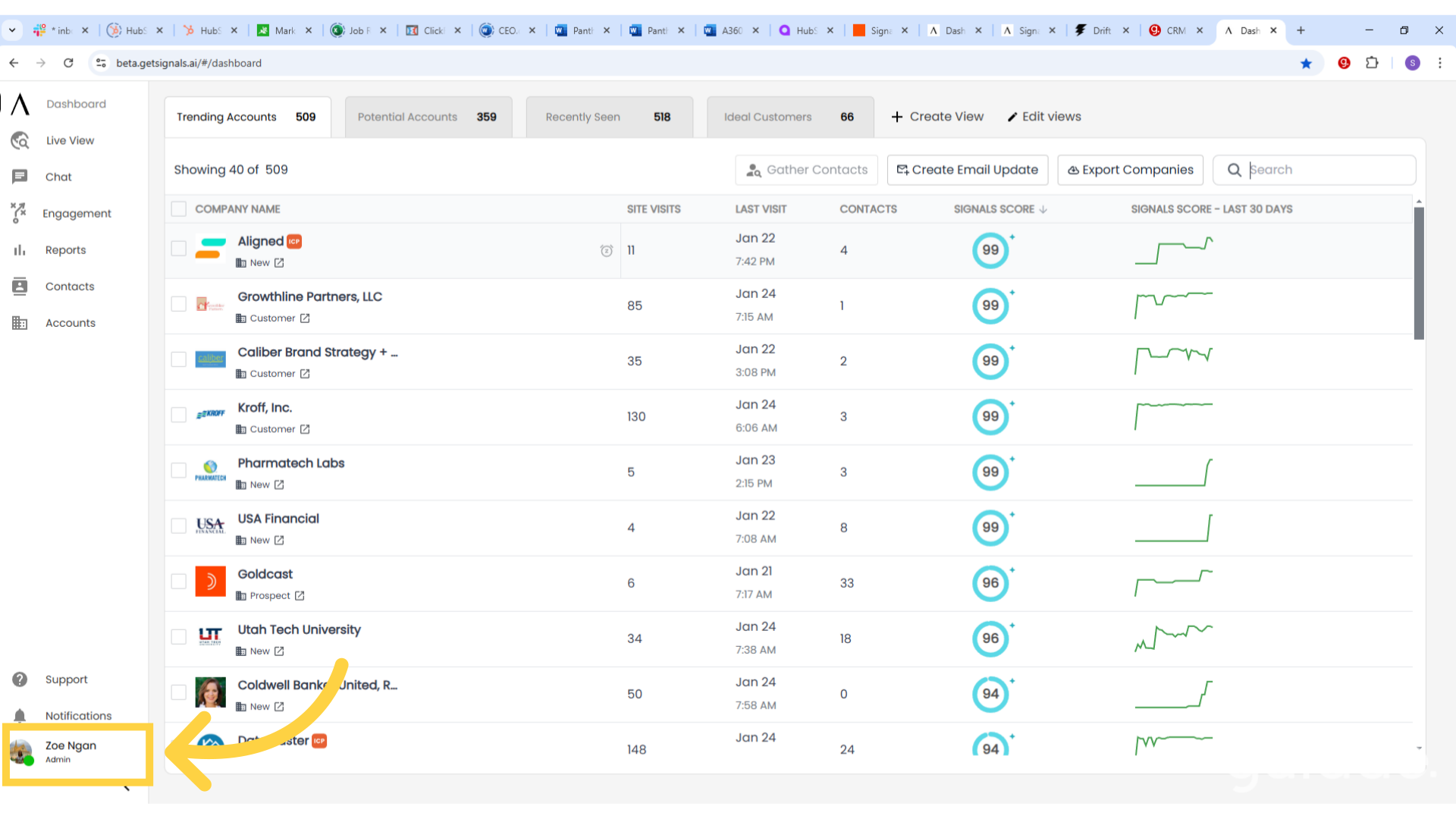Open the Live View sidebar icon
The image size is (1456, 819).
(20, 140)
